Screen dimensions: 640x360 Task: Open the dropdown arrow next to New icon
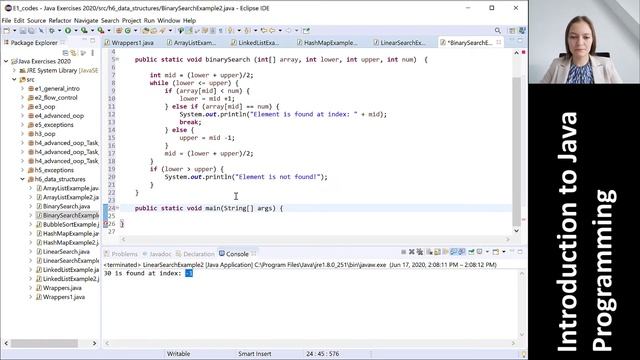coord(14,31)
